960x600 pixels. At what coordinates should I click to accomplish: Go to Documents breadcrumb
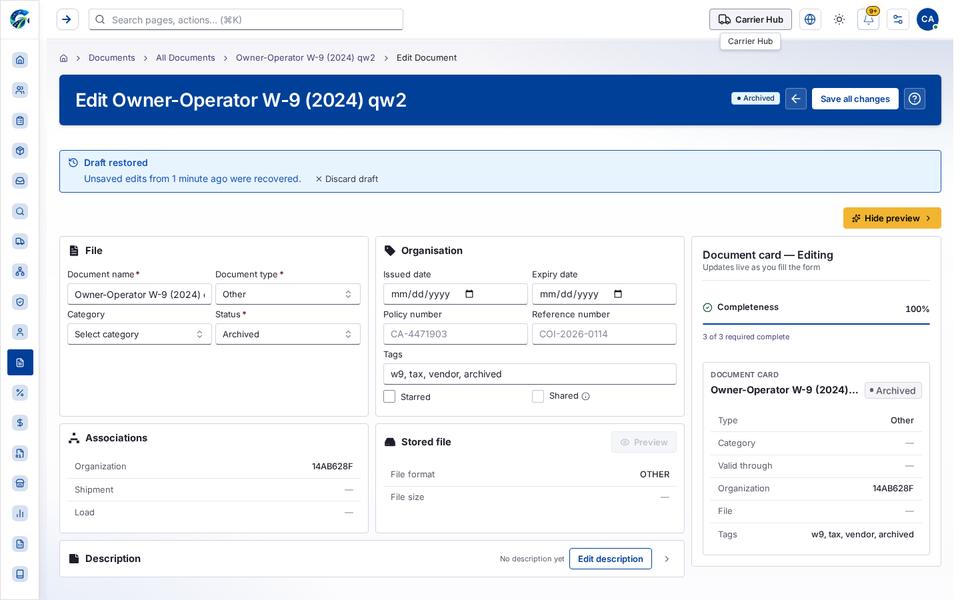click(111, 58)
